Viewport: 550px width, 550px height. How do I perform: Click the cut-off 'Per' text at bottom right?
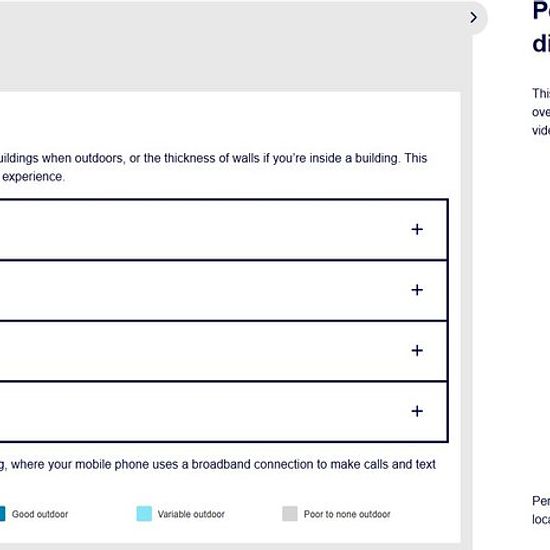[x=541, y=510]
